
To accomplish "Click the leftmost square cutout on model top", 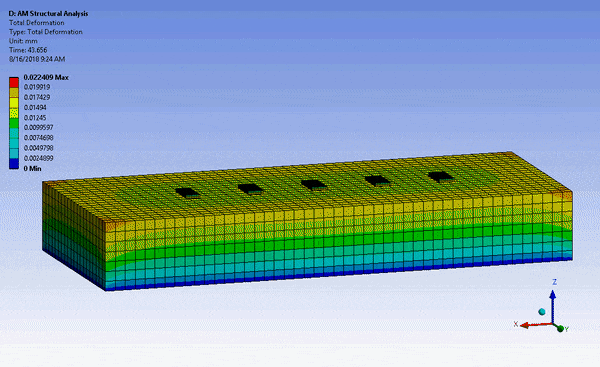I will pos(188,193).
